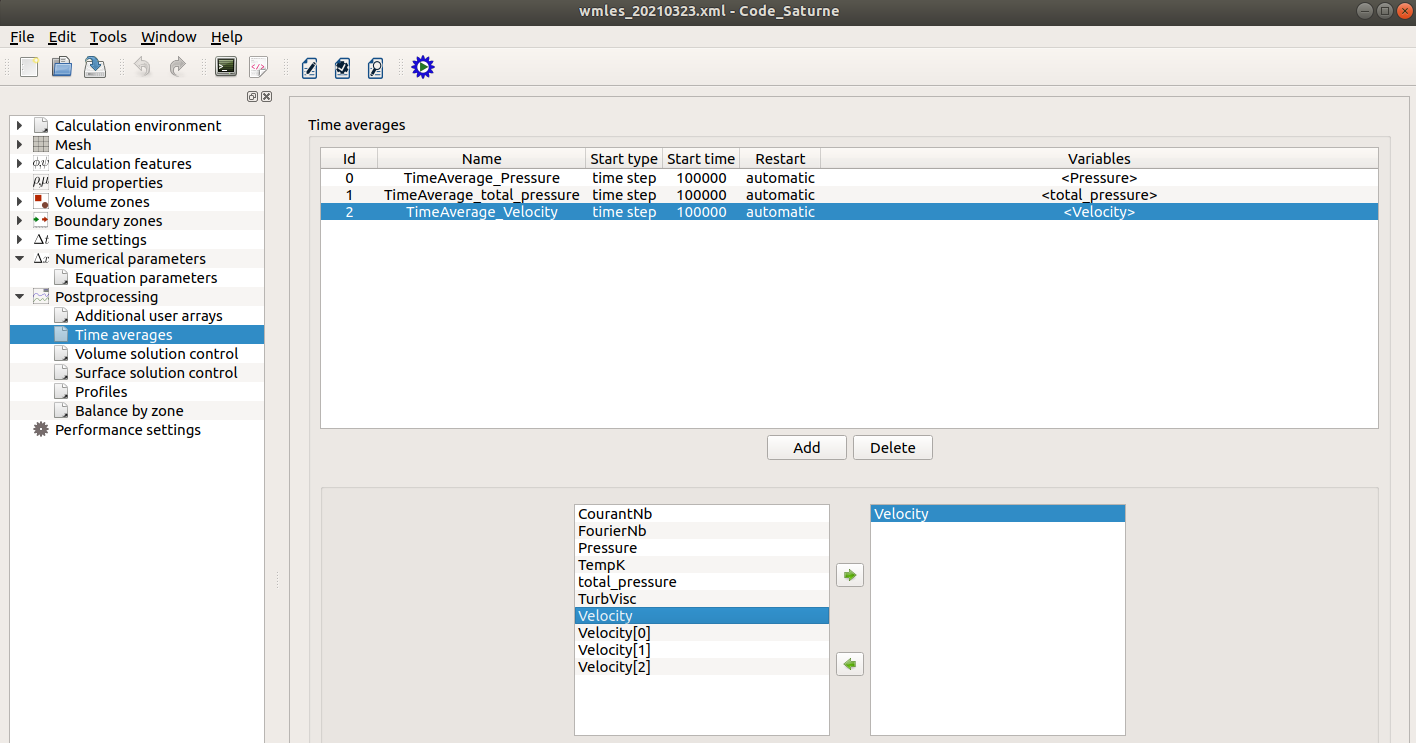Select TimeAverage_Pressure row in the table

coord(481,178)
